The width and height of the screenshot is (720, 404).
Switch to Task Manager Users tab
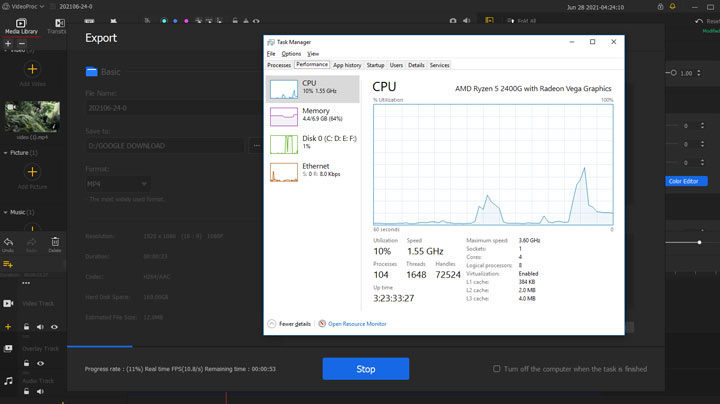click(x=396, y=65)
